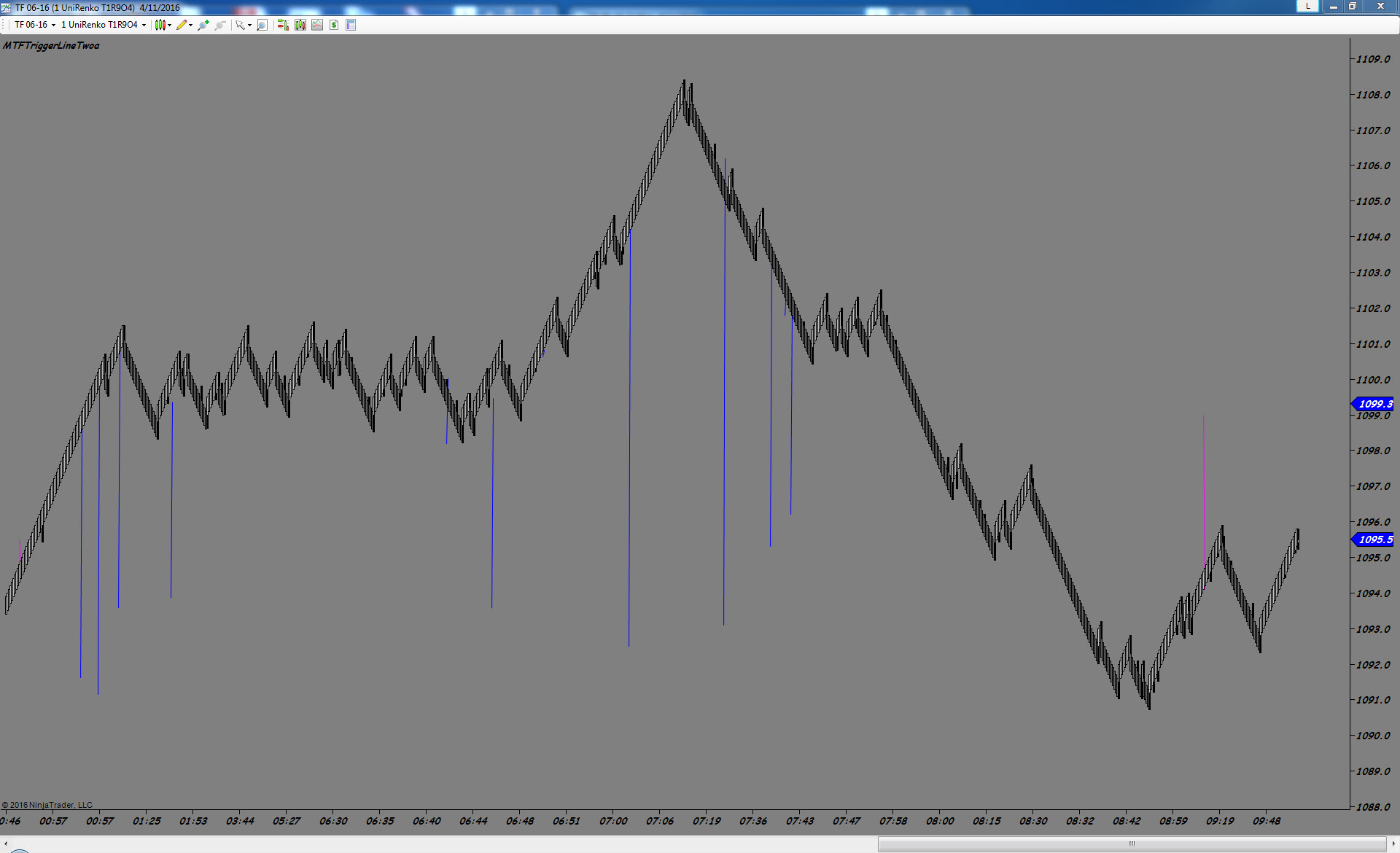Click the zoom frame magnifier icon

(x=262, y=25)
